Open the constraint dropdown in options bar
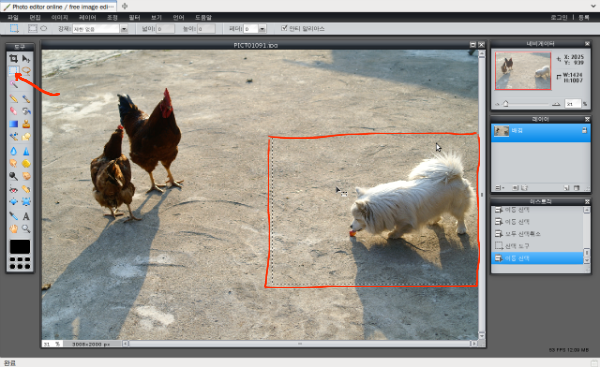 click(124, 29)
